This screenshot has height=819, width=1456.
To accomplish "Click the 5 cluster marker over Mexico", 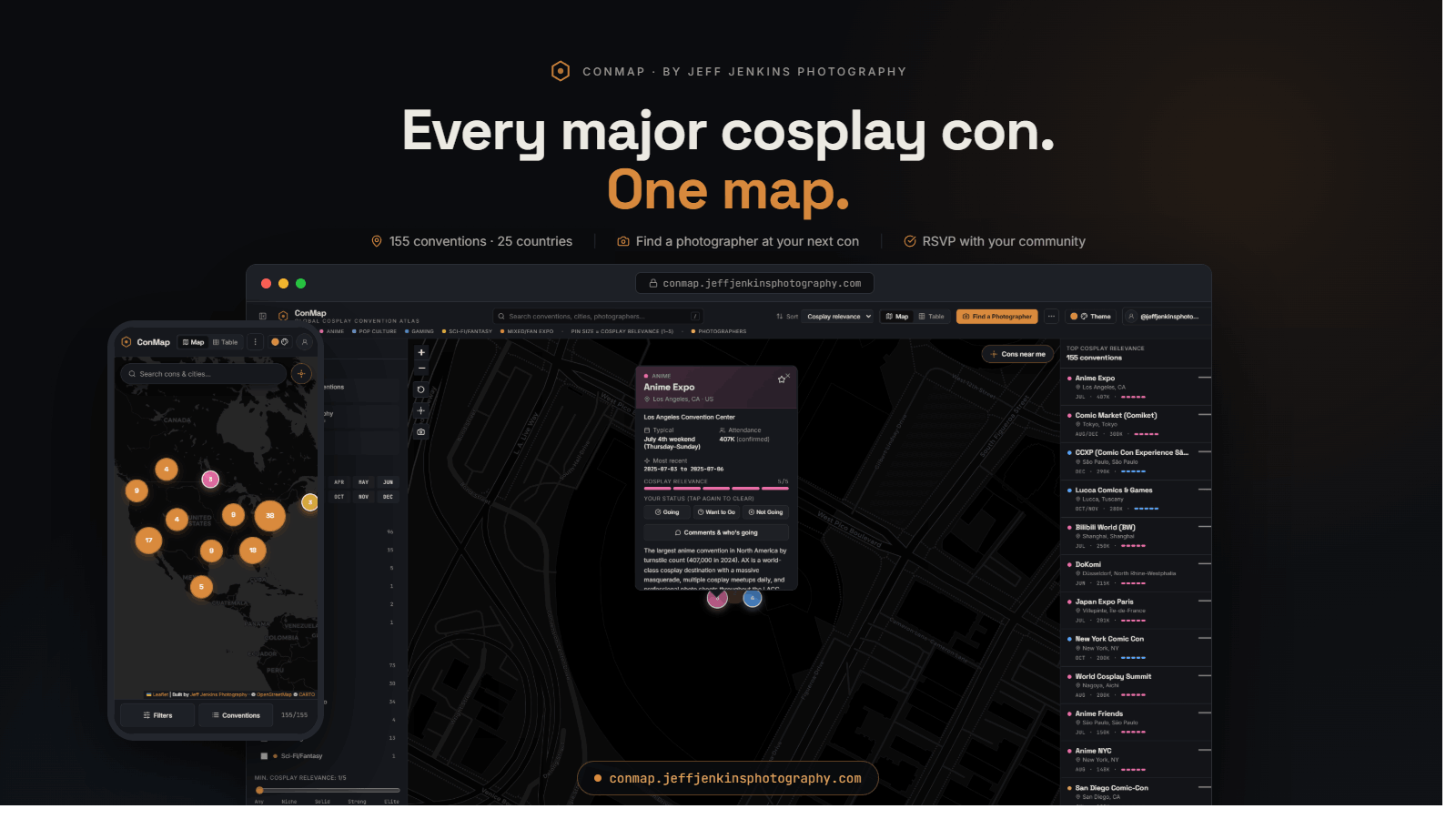I will tap(202, 587).
